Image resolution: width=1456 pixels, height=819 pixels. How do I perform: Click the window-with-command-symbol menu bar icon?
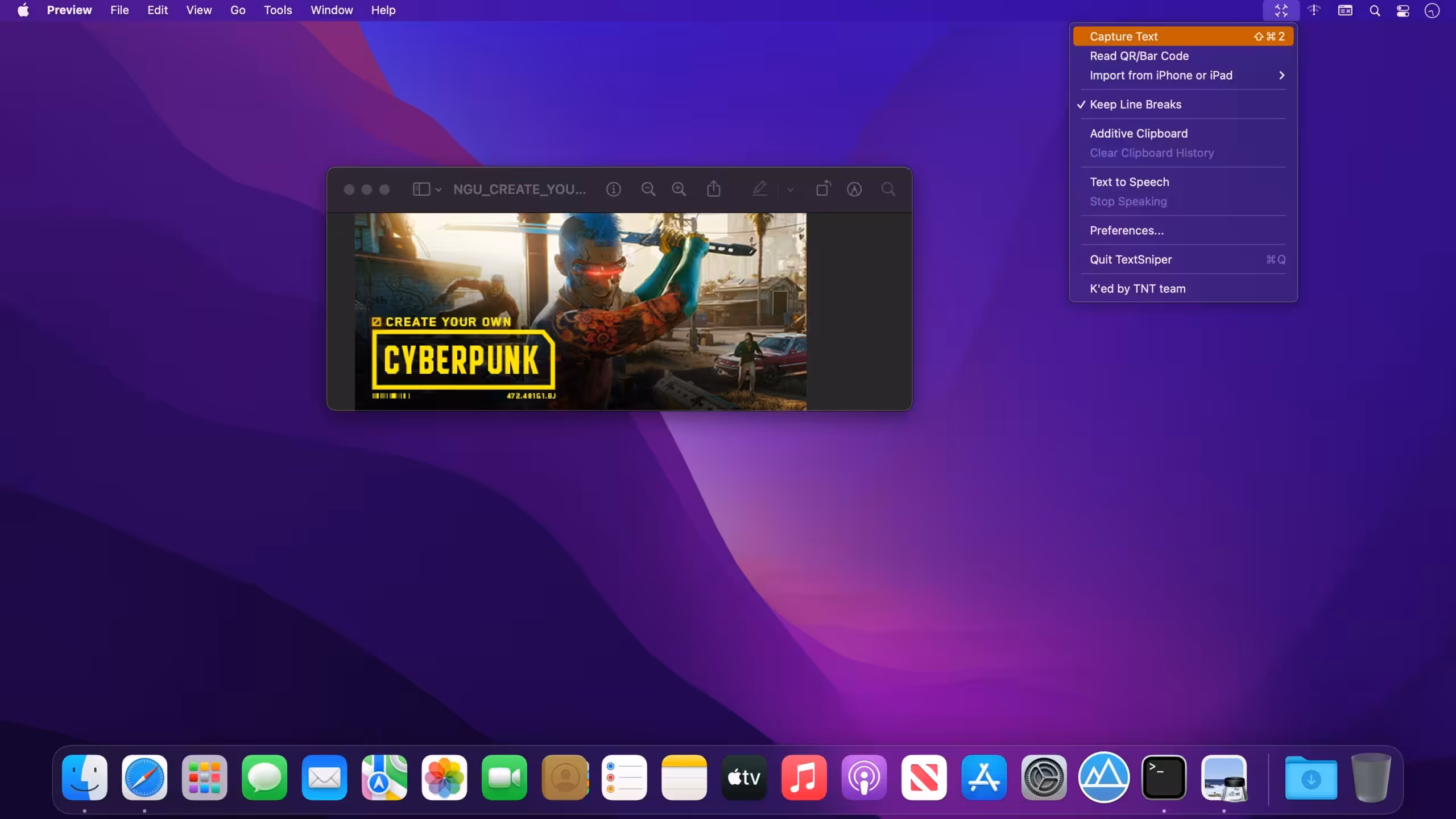(1345, 10)
